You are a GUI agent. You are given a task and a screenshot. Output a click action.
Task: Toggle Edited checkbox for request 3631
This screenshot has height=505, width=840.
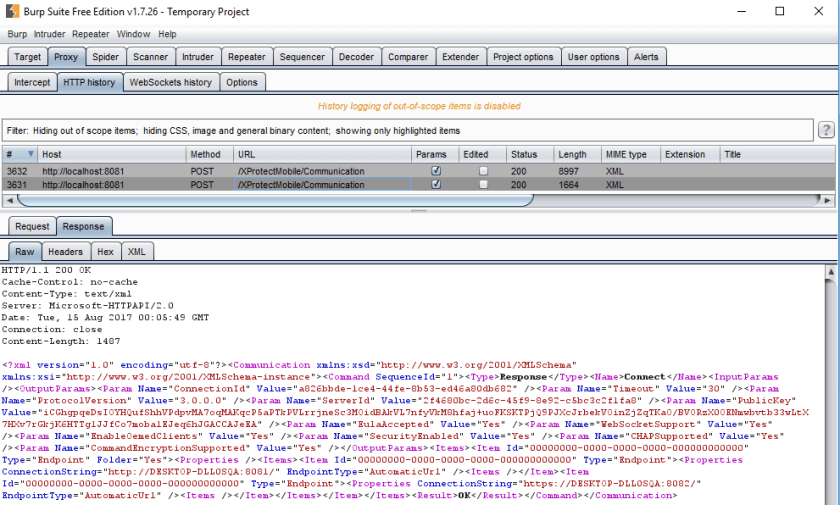click(x=484, y=185)
